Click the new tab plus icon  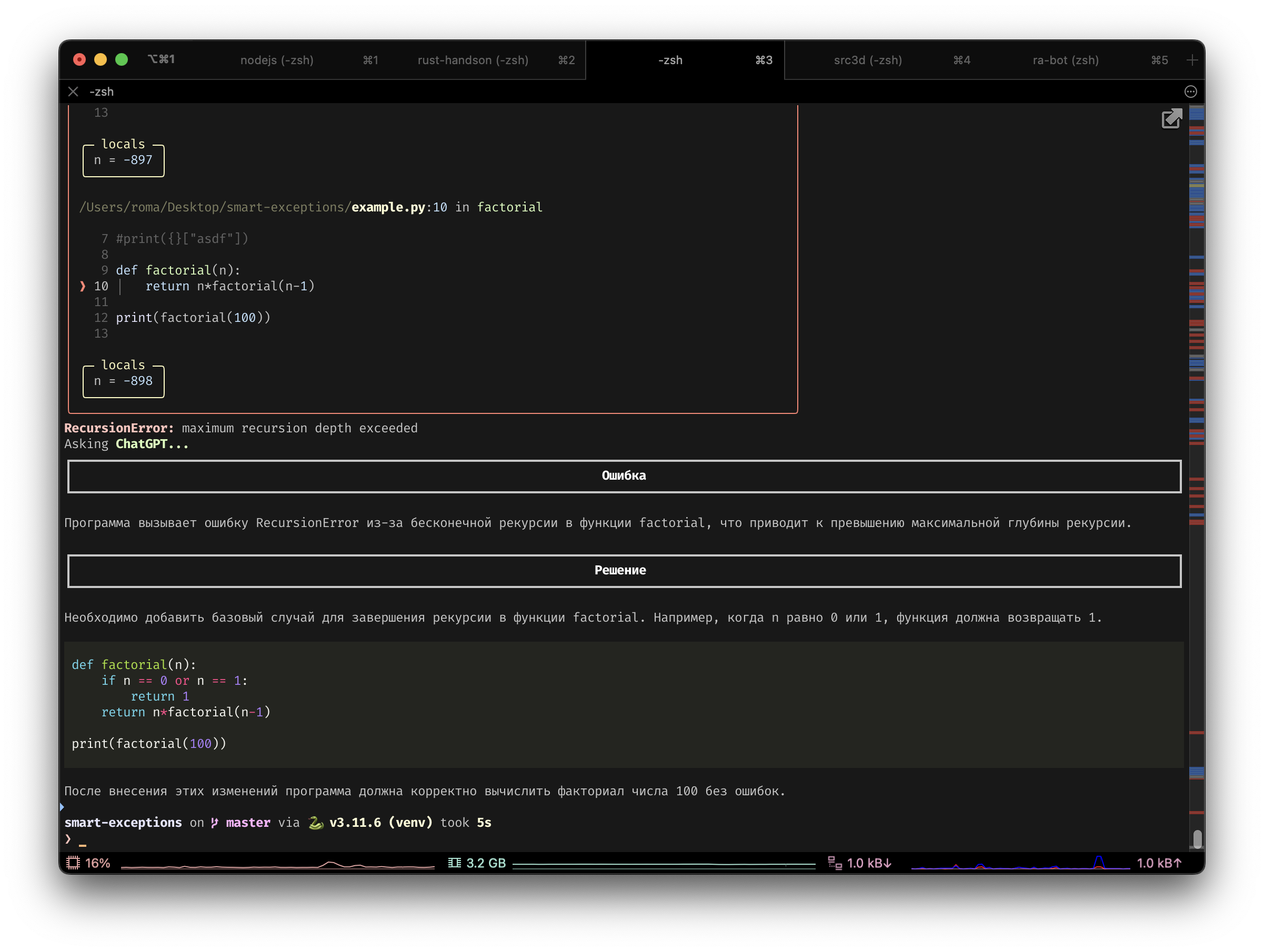tap(1192, 60)
